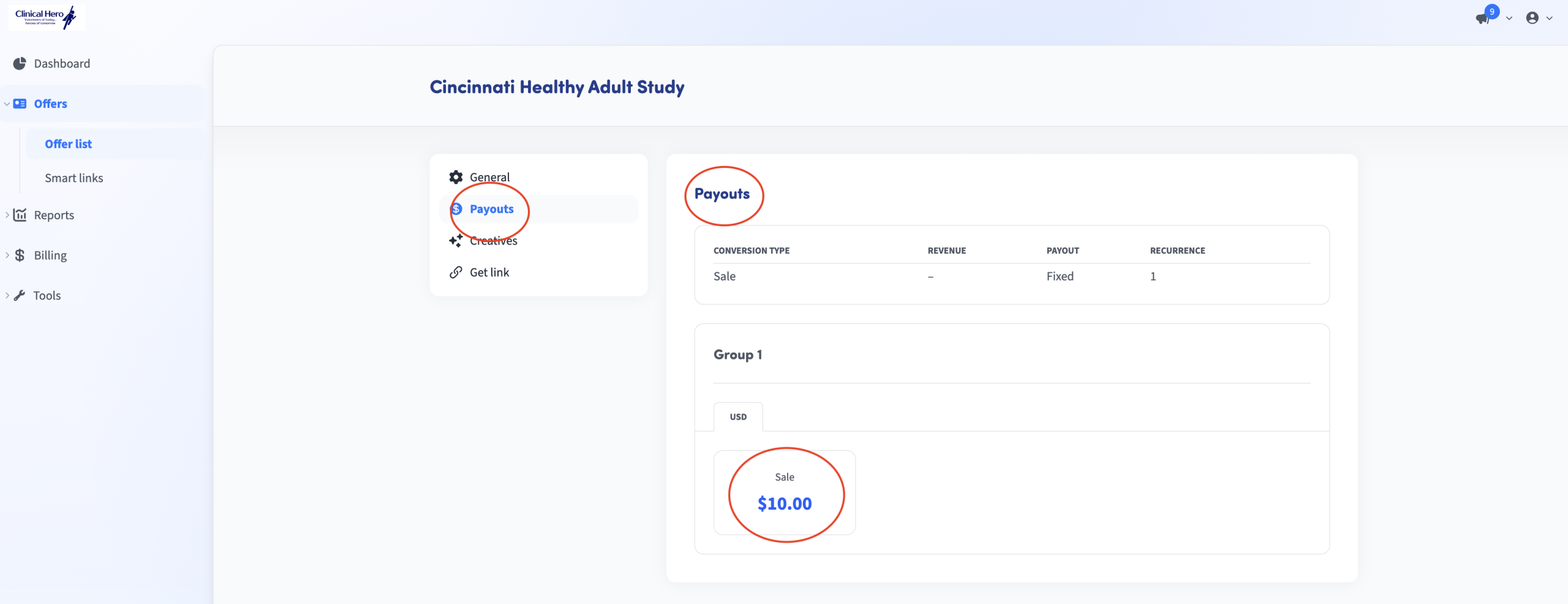This screenshot has width=1568, height=604.
Task: Open the Tools menu label
Action: click(47, 295)
